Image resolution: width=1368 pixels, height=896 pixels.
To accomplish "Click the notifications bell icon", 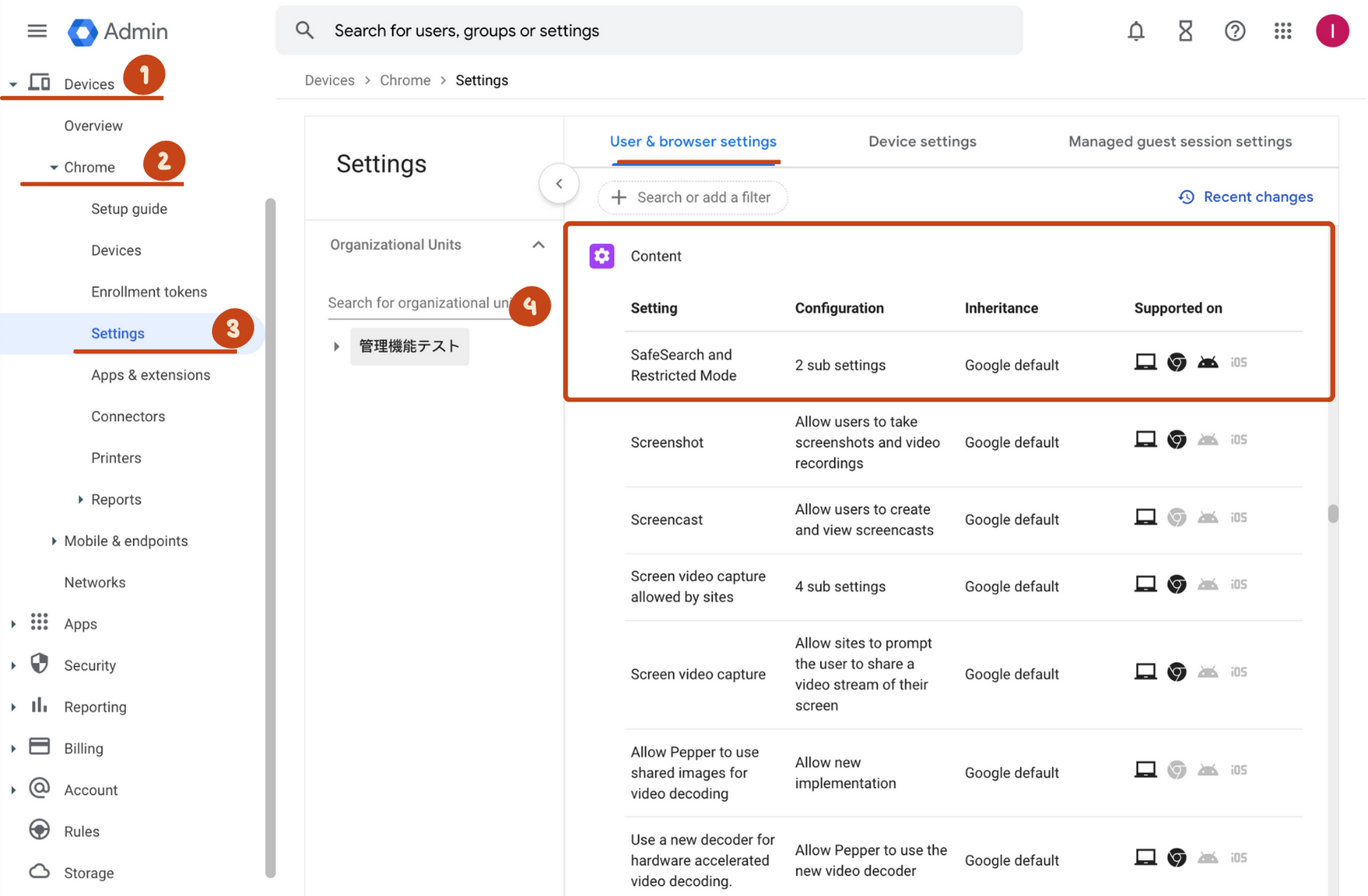I will pyautogui.click(x=1136, y=31).
